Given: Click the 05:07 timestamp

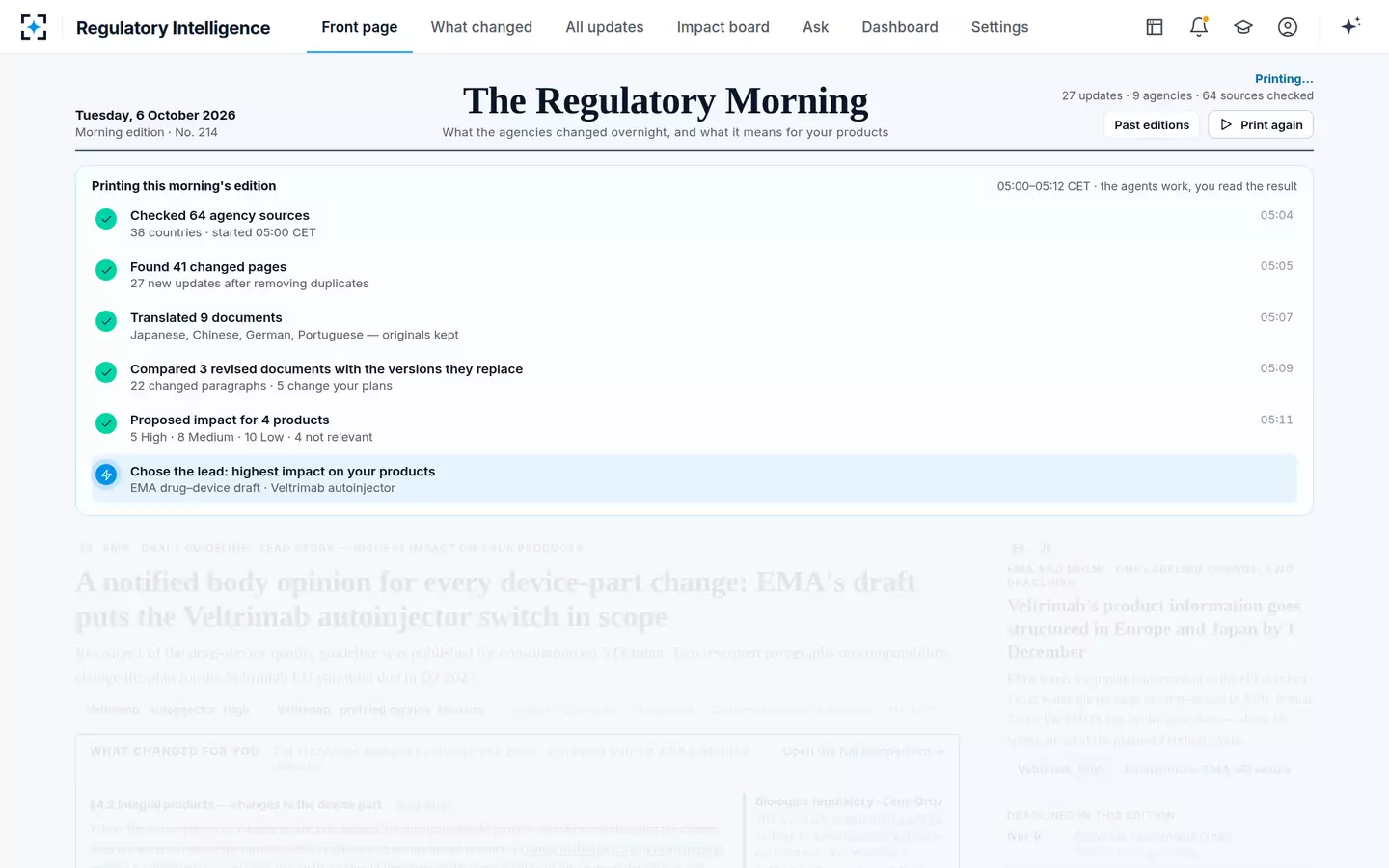Looking at the screenshot, I should pyautogui.click(x=1276, y=317).
